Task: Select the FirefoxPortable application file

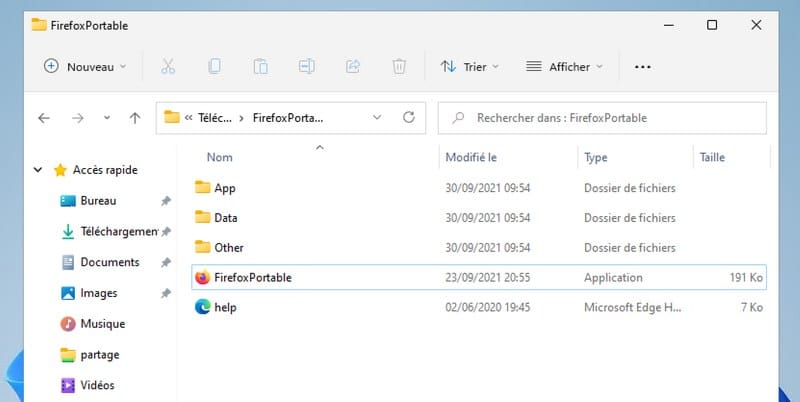Action: 252,277
